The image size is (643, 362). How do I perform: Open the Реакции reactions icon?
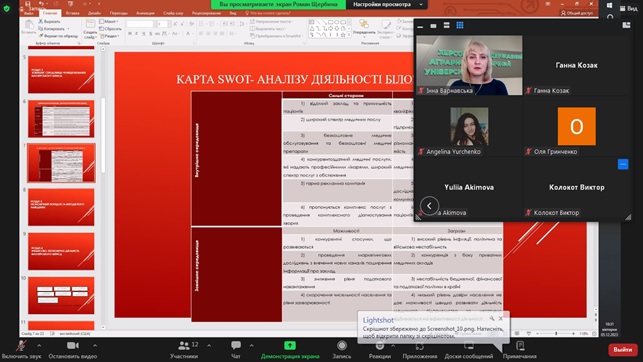(380, 346)
